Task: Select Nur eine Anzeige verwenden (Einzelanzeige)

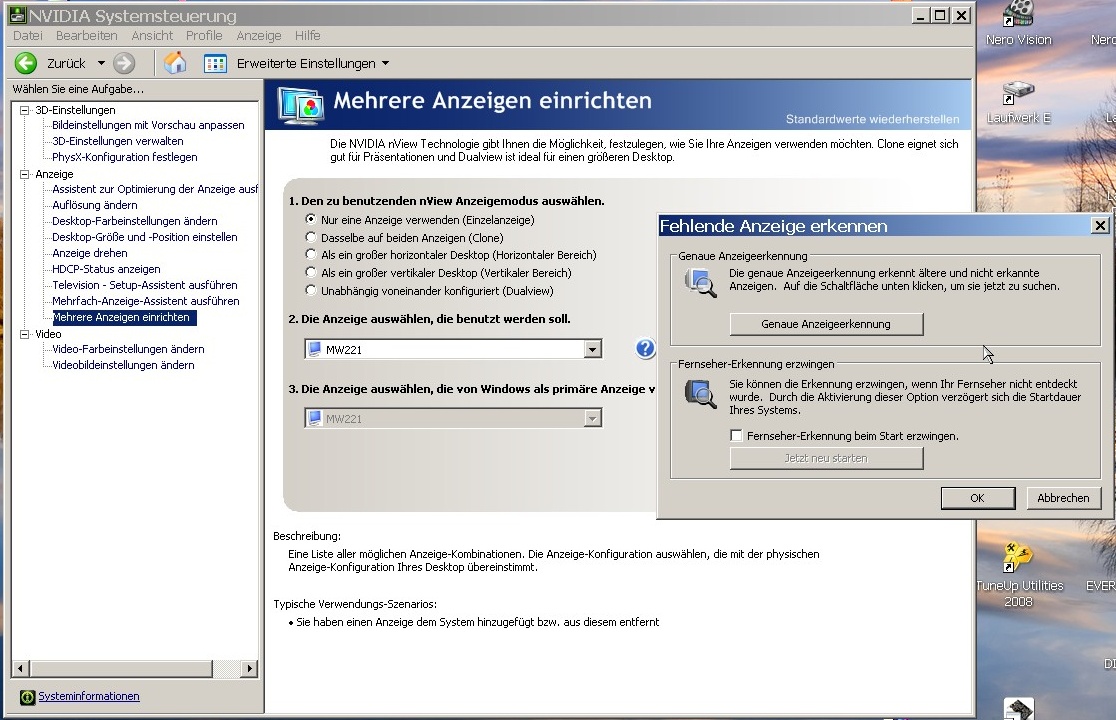Action: (x=310, y=219)
